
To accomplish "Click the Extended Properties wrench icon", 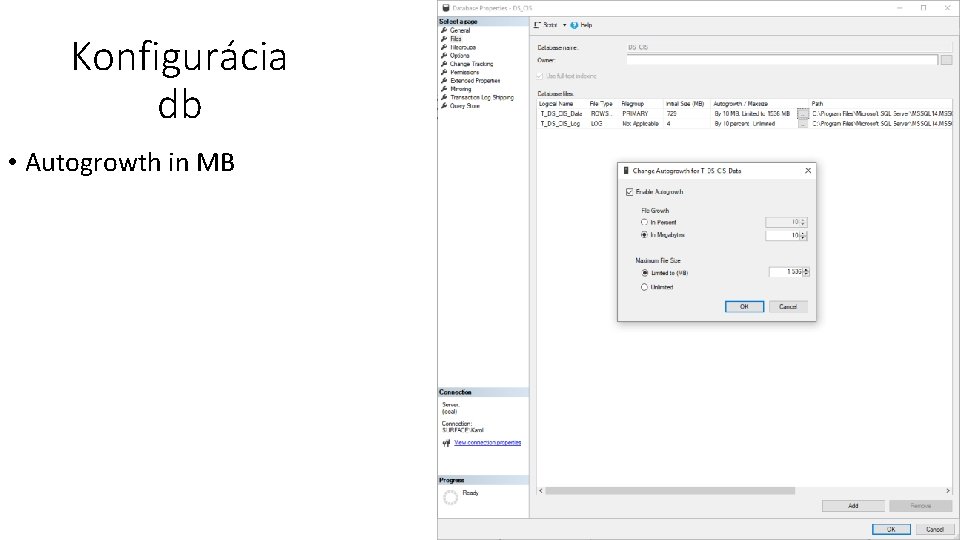I will coord(444,80).
